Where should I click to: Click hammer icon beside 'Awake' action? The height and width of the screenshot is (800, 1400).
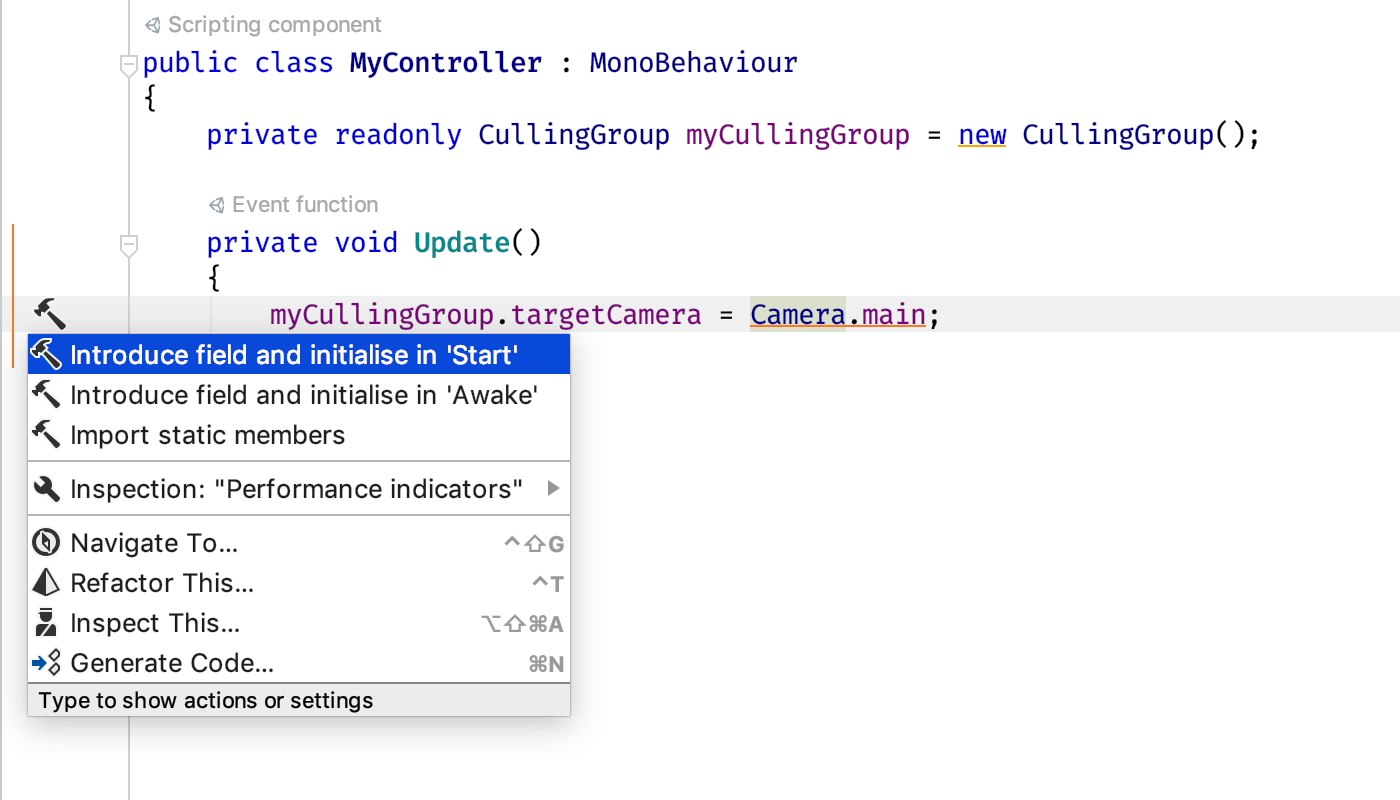[x=46, y=394]
